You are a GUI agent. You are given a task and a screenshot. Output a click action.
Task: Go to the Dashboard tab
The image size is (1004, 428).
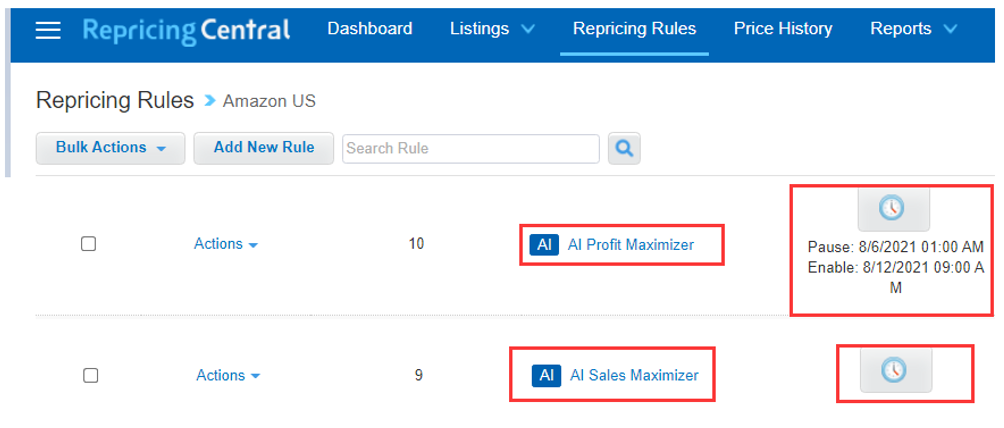pyautogui.click(x=369, y=29)
